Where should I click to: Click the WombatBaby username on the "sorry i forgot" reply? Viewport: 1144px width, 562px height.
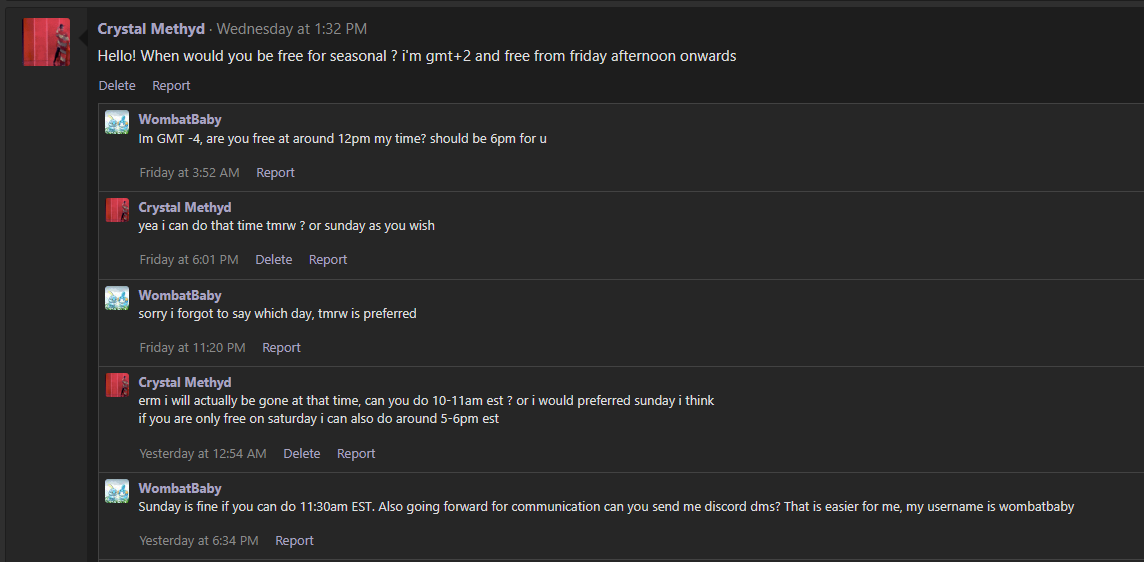click(180, 296)
